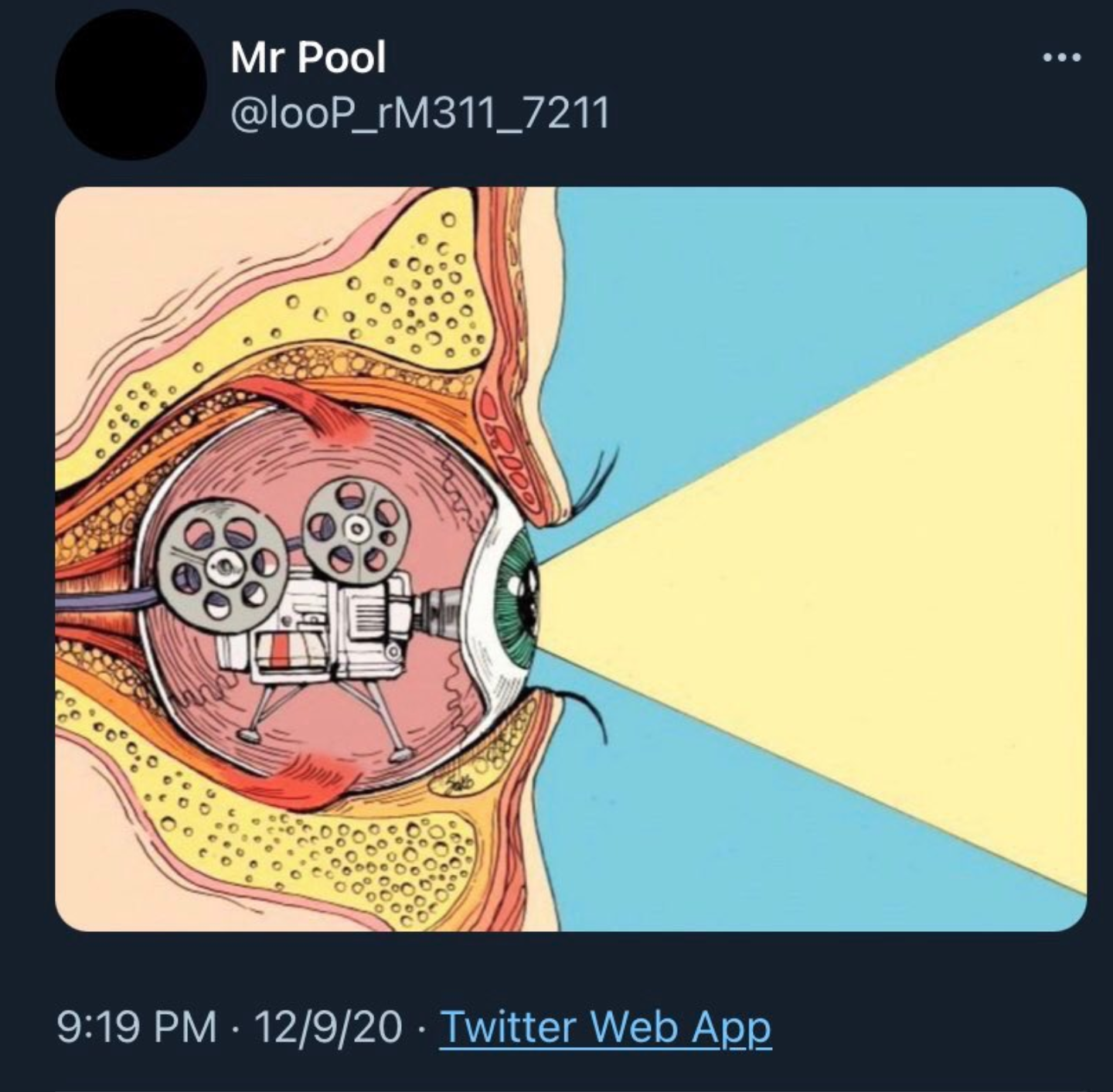Click the 9:19 PM timestamp
The width and height of the screenshot is (1113, 1092).
(x=136, y=1027)
